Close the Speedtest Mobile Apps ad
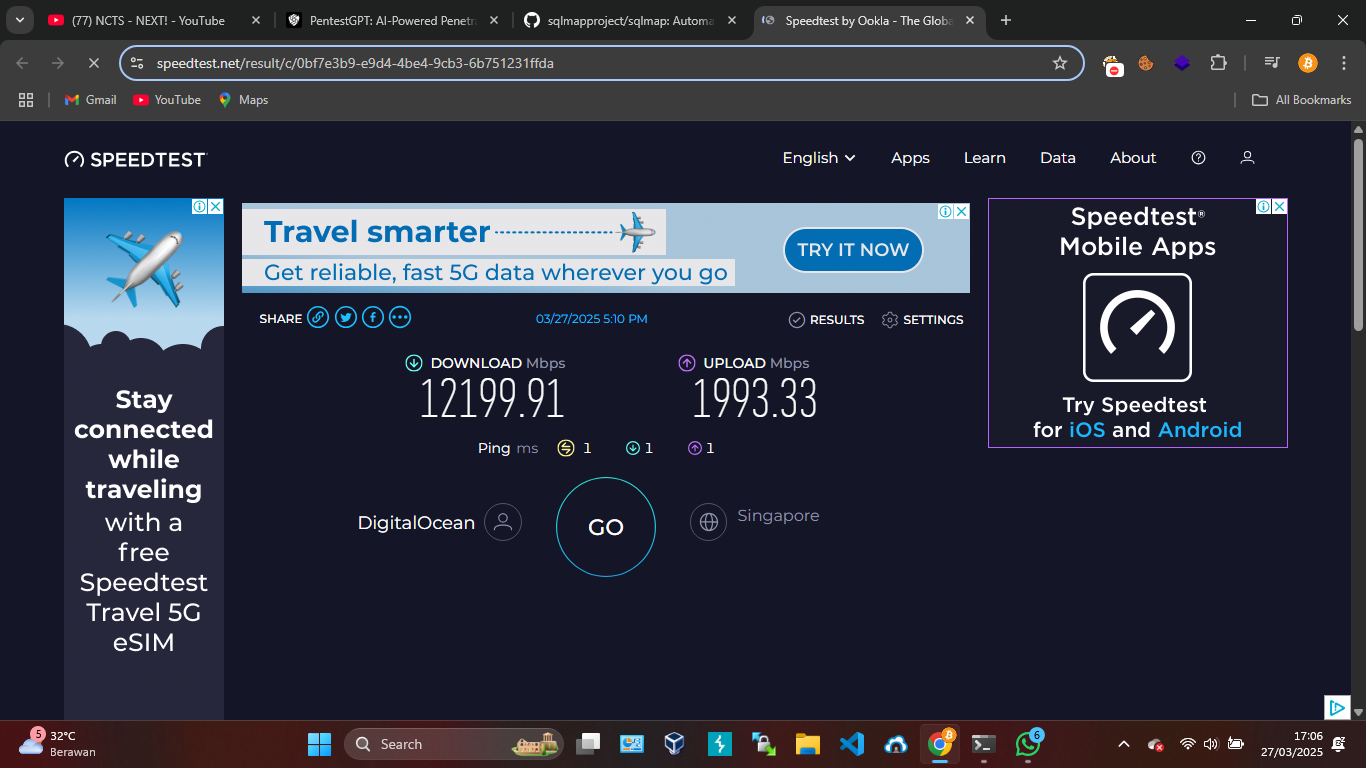This screenshot has height=768, width=1366. (1279, 206)
